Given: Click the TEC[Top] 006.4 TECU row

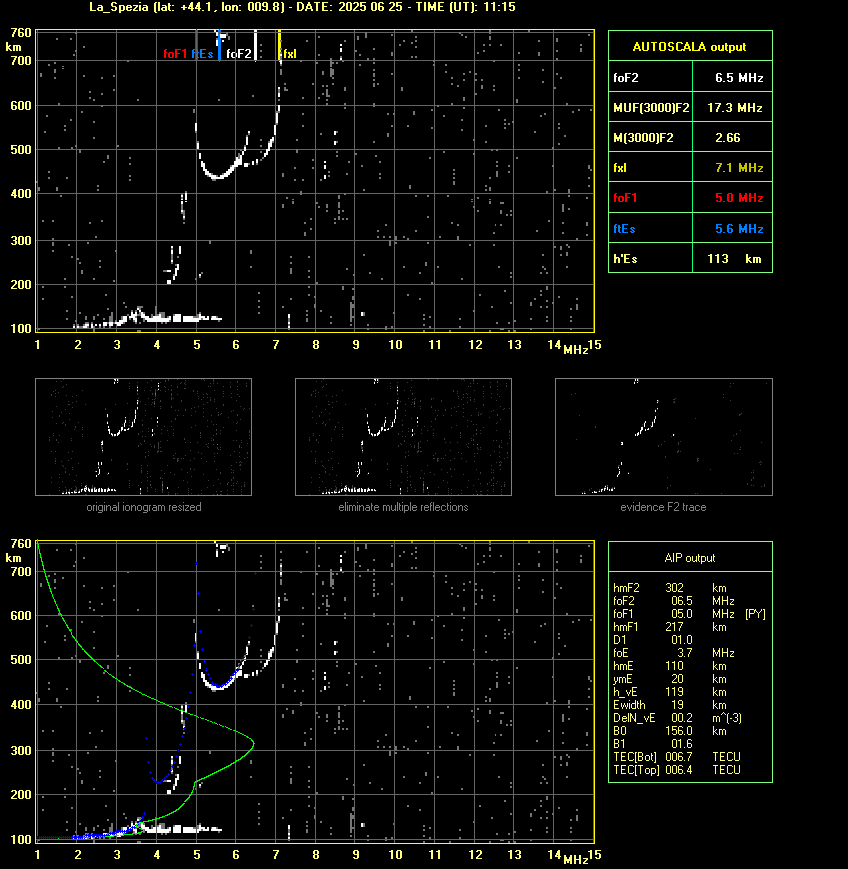Looking at the screenshot, I should point(677,770).
